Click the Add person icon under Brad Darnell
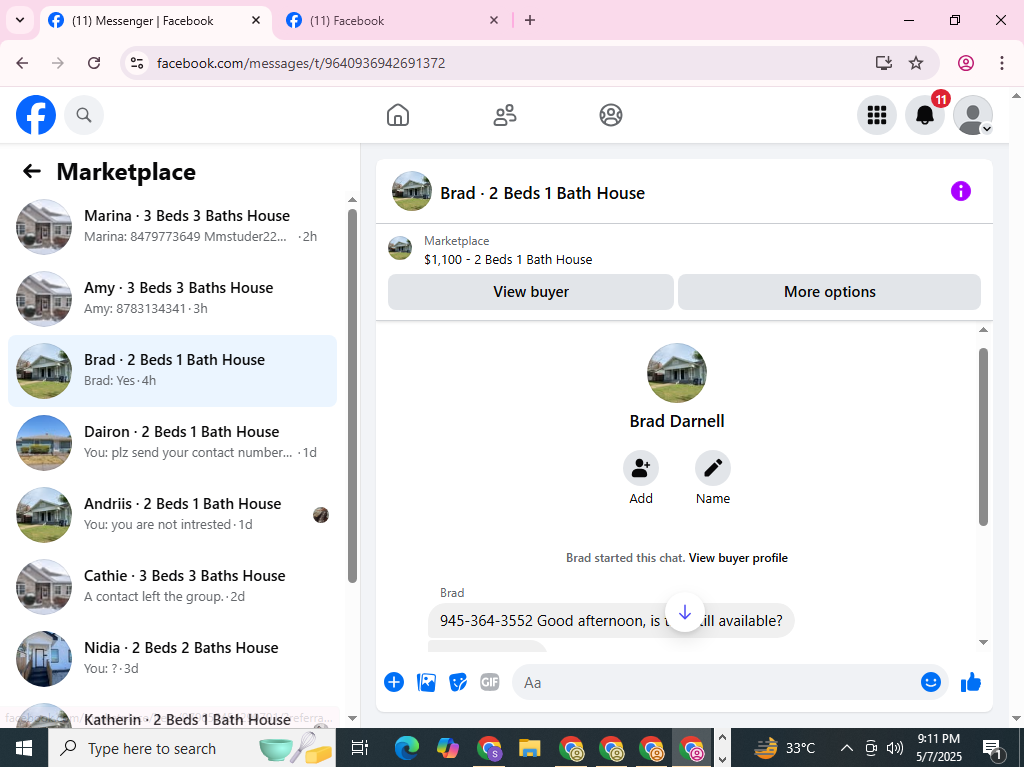 pyautogui.click(x=641, y=468)
